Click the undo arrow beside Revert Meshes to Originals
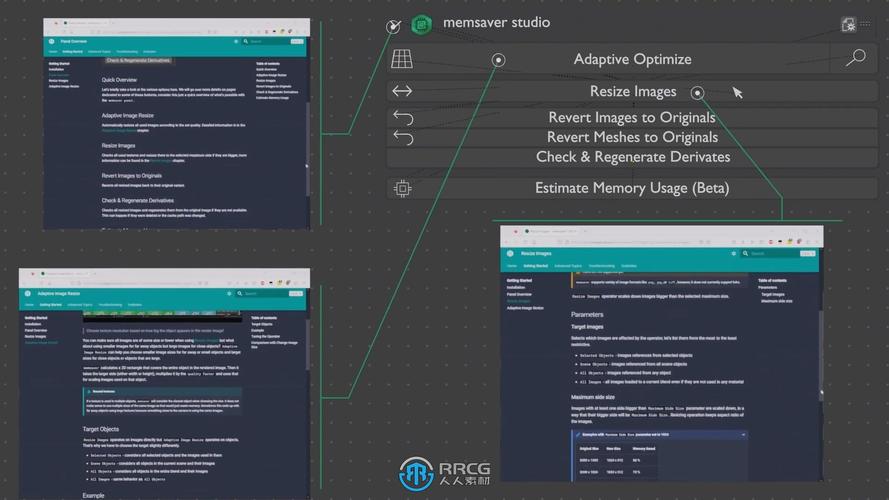This screenshot has height=500, width=889. 403,137
